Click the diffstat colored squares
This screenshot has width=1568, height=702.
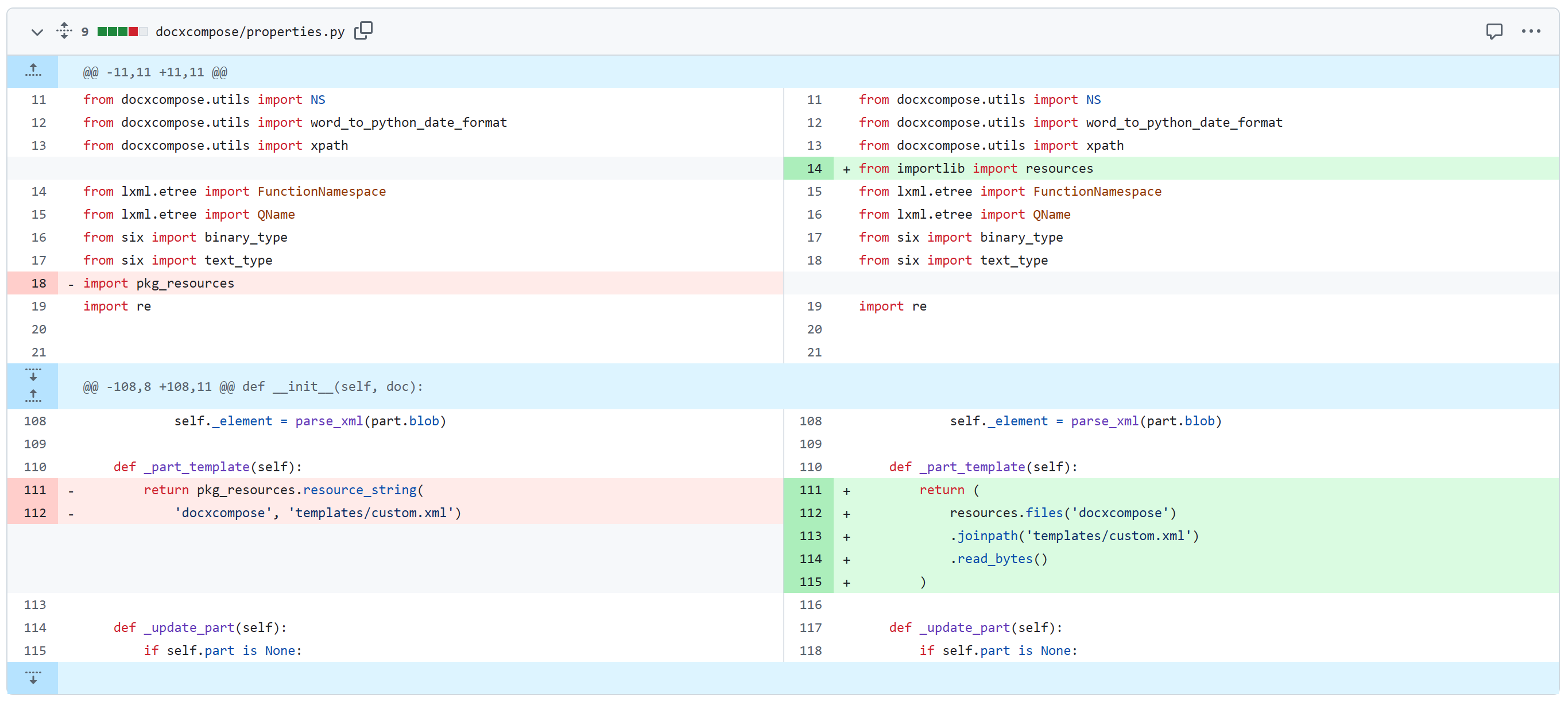[x=122, y=32]
